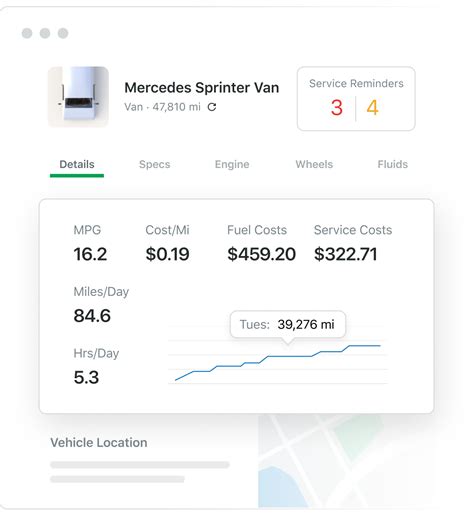Switch to the Specs tab
The image size is (474, 513).
pyautogui.click(x=154, y=164)
